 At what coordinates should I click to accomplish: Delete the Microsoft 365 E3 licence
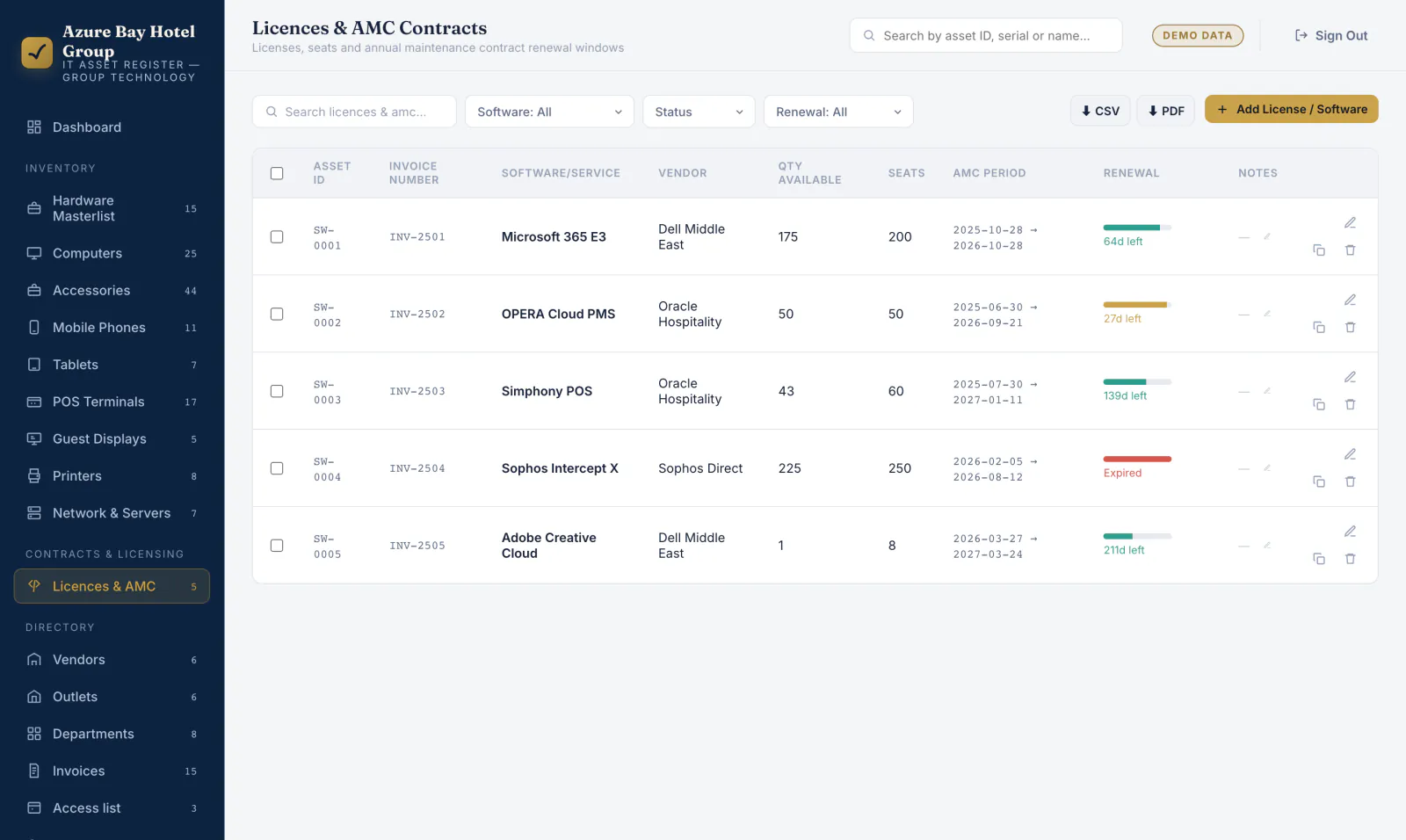1350,250
